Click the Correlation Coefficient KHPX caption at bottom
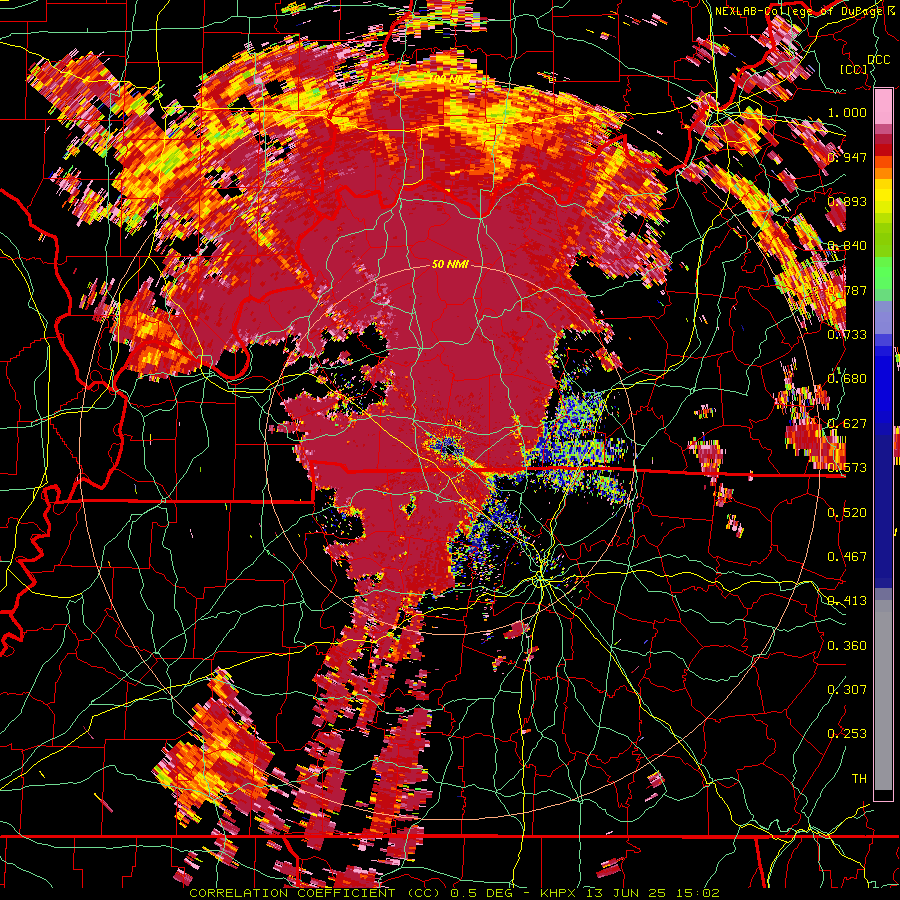This screenshot has height=900, width=900. coord(454,893)
